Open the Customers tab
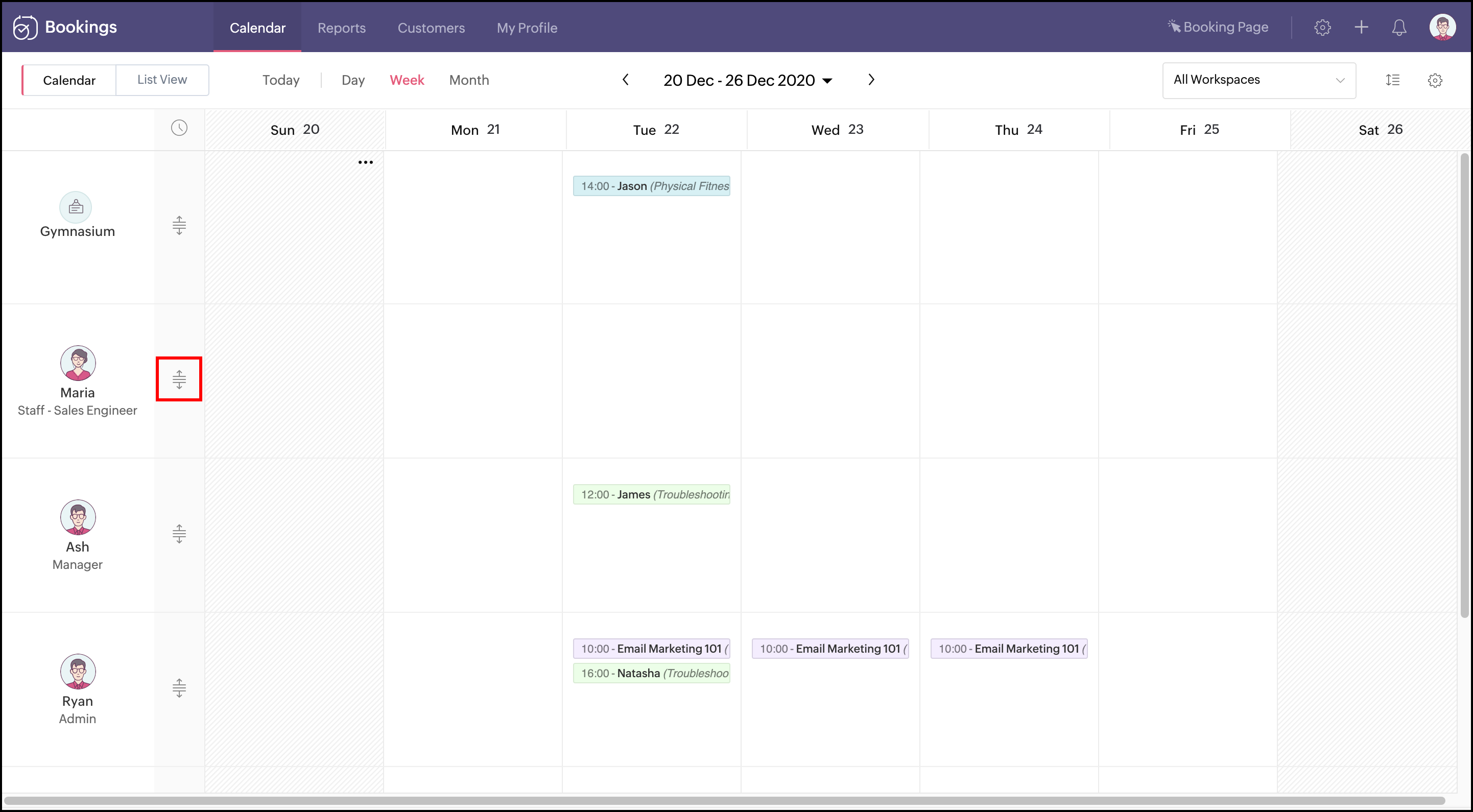Image resolution: width=1473 pixels, height=812 pixels. (x=431, y=28)
